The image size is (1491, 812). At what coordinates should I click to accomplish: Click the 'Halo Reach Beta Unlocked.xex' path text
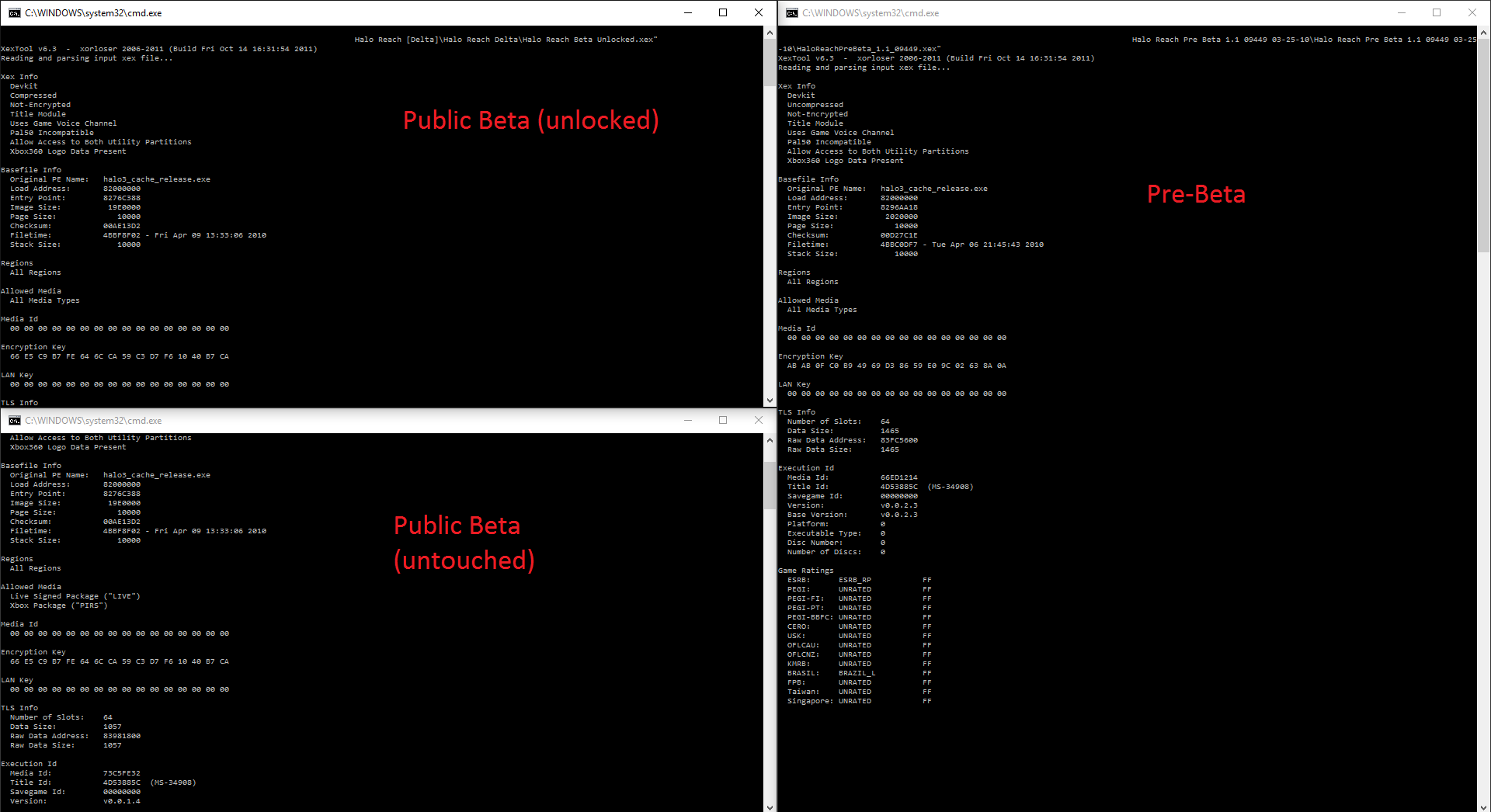[x=589, y=40]
